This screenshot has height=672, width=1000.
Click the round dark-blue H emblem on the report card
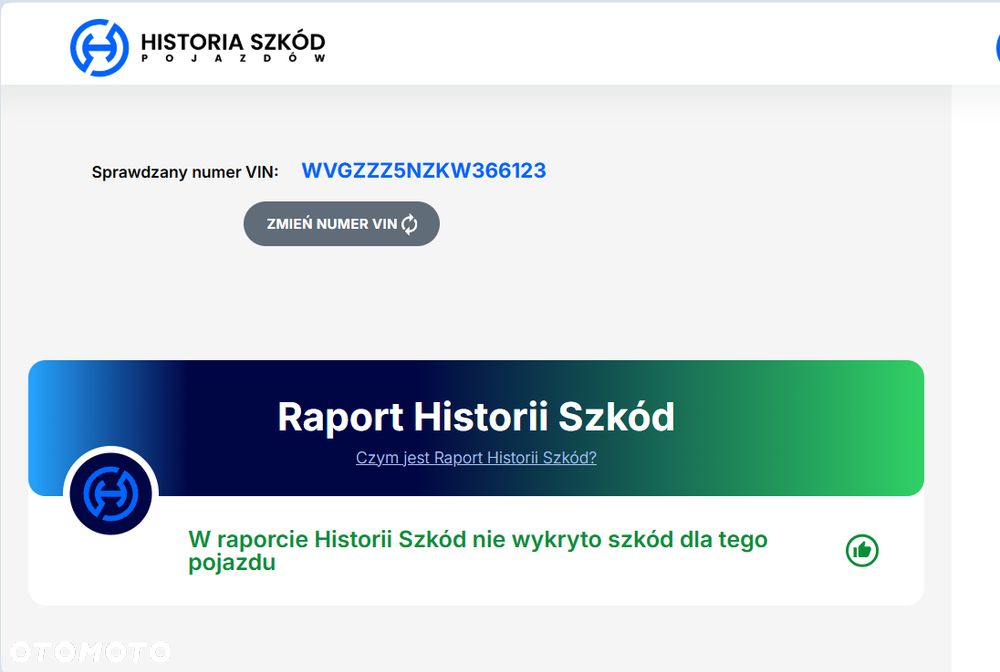[111, 493]
